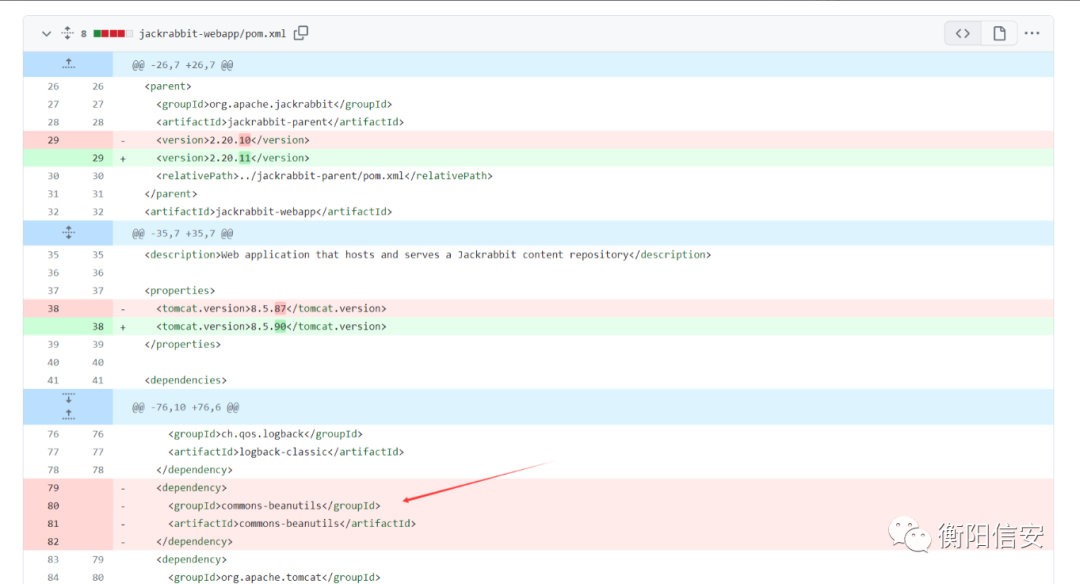The height and width of the screenshot is (584, 1080).
Task: Click the diffstat colored blocks indicator
Action: coord(113,33)
